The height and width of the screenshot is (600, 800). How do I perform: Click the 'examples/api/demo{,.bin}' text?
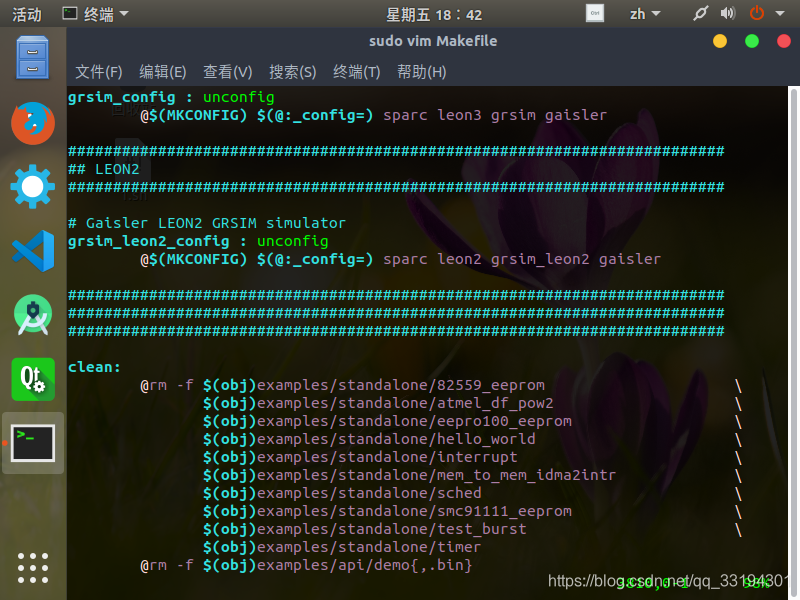tap(365, 565)
